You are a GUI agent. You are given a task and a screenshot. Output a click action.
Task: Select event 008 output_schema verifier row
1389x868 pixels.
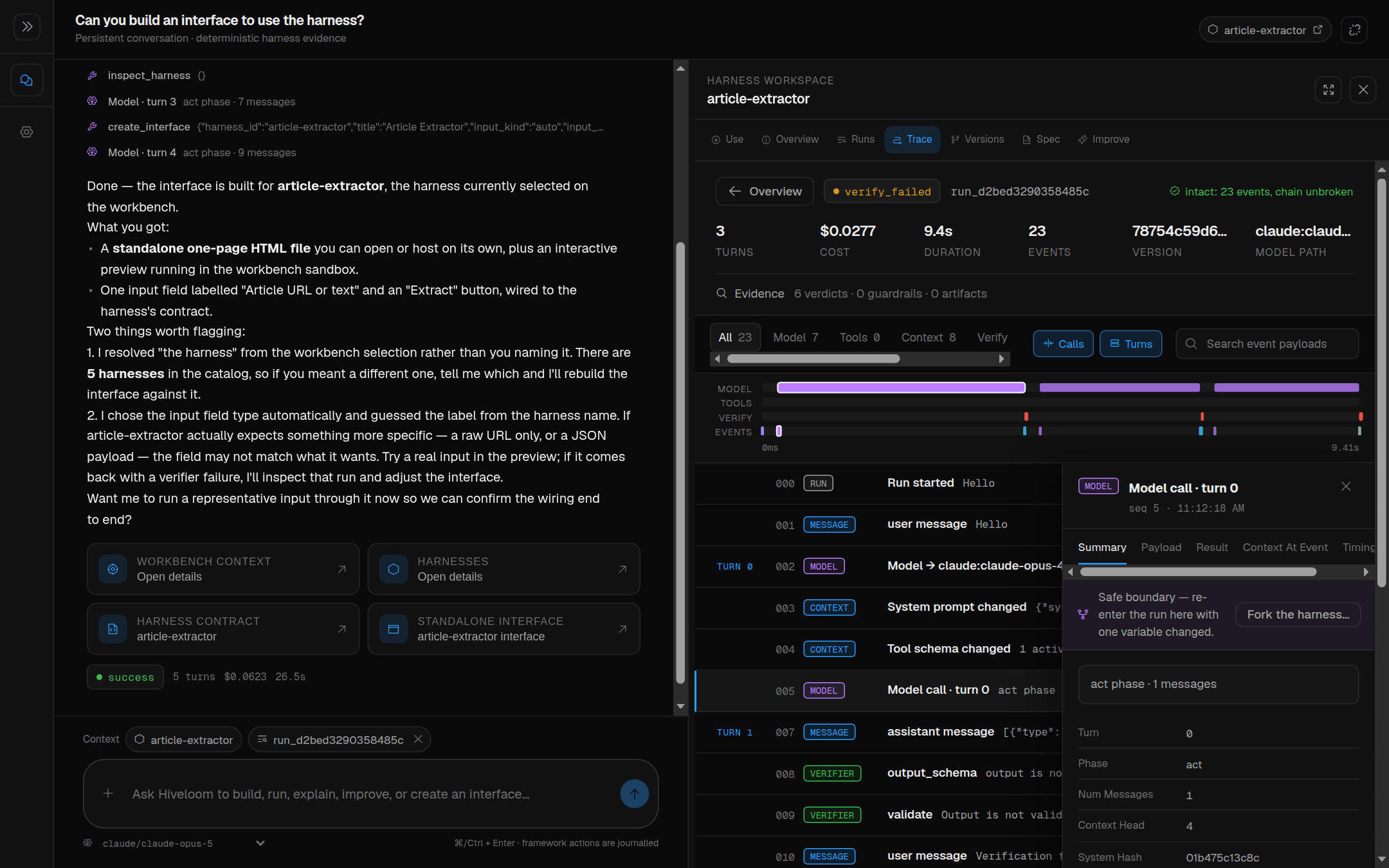[879, 773]
